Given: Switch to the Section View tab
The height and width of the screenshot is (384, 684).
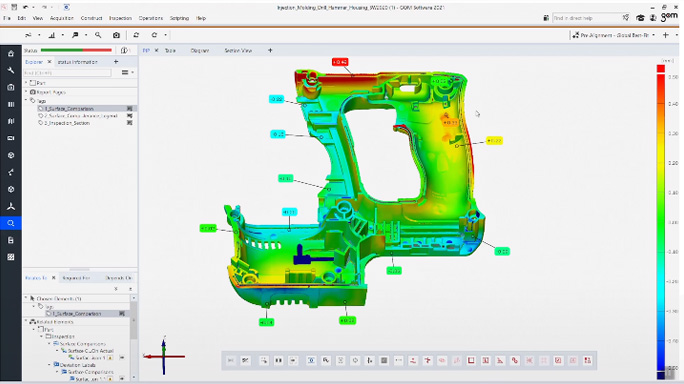Looking at the screenshot, I should pos(238,51).
